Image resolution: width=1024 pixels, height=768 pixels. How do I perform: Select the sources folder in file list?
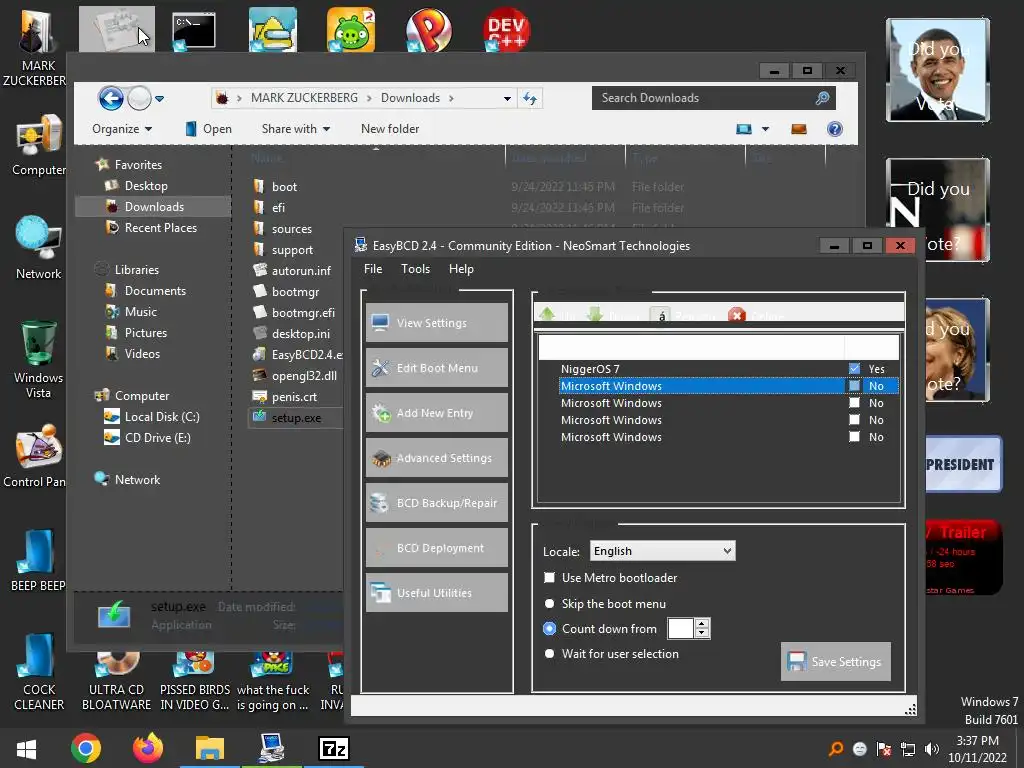click(x=283, y=229)
